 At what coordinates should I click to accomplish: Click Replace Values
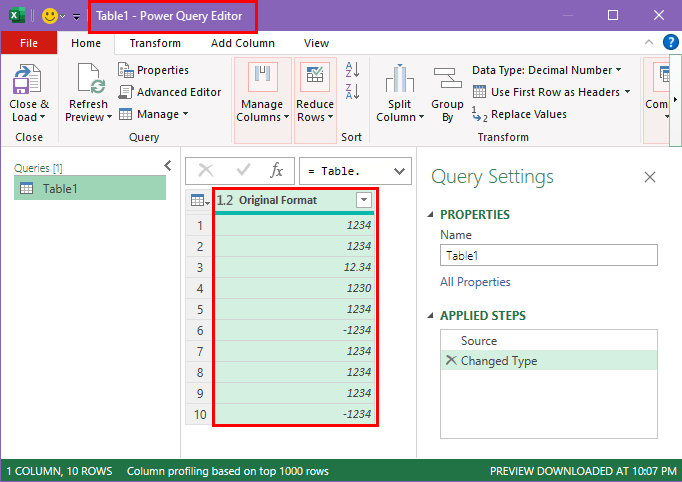520,114
